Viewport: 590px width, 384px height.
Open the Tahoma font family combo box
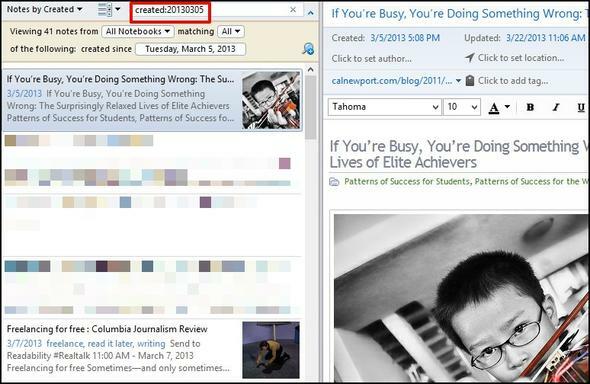385,107
